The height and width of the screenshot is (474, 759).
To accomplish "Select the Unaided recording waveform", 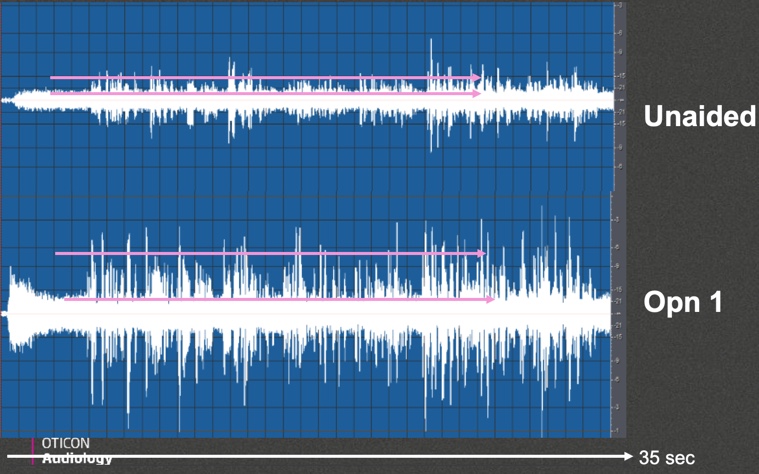I will [x=307, y=97].
